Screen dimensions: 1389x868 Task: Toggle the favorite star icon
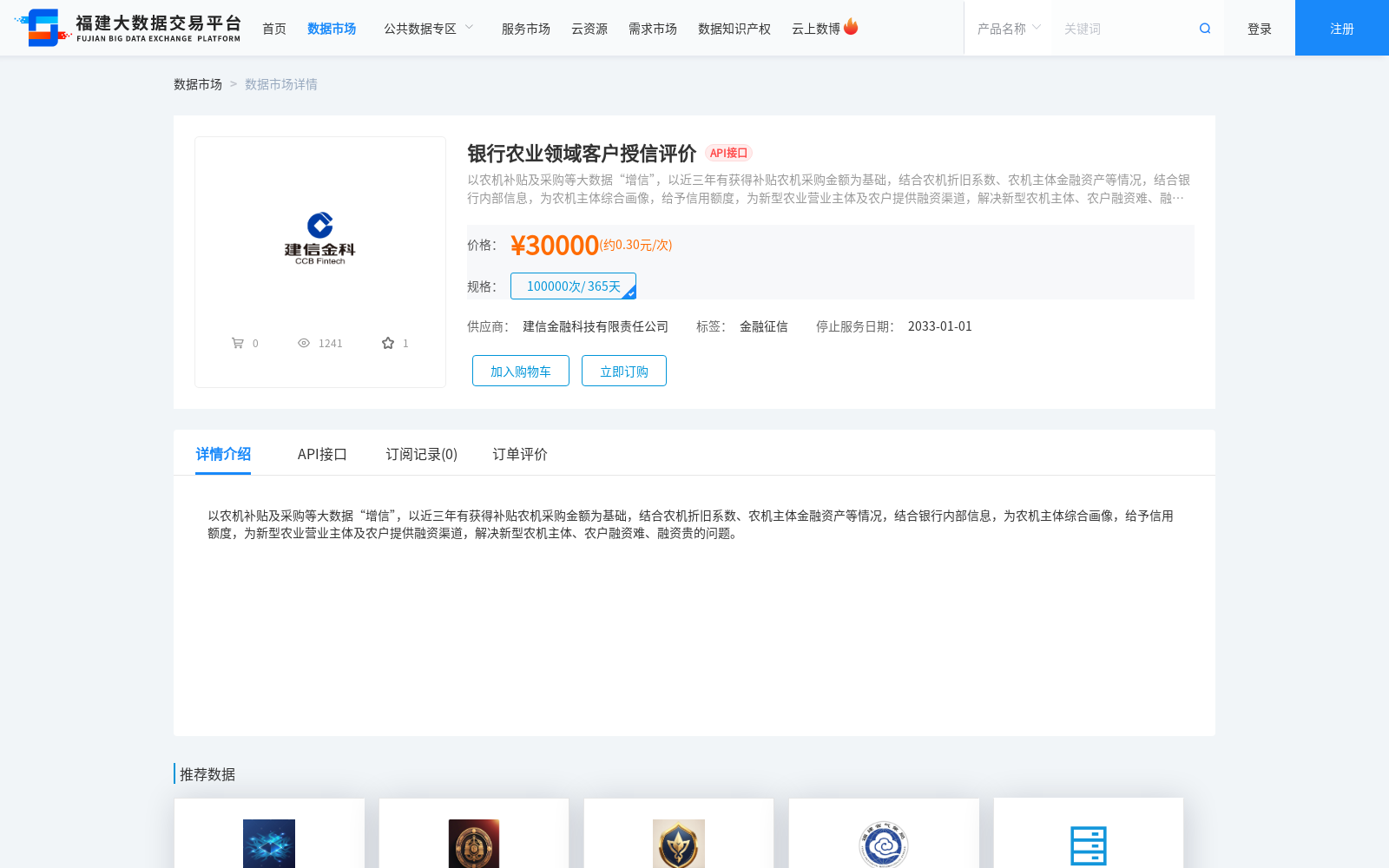386,342
